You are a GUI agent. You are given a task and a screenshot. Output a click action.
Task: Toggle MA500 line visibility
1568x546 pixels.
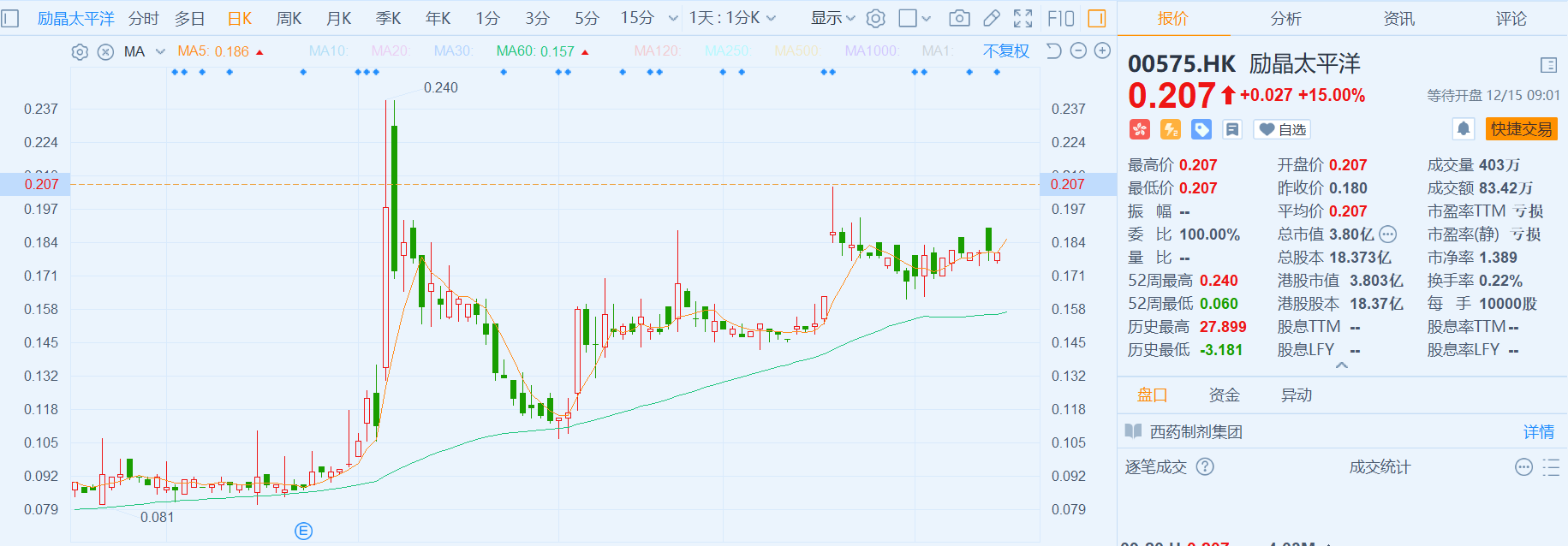(x=797, y=51)
